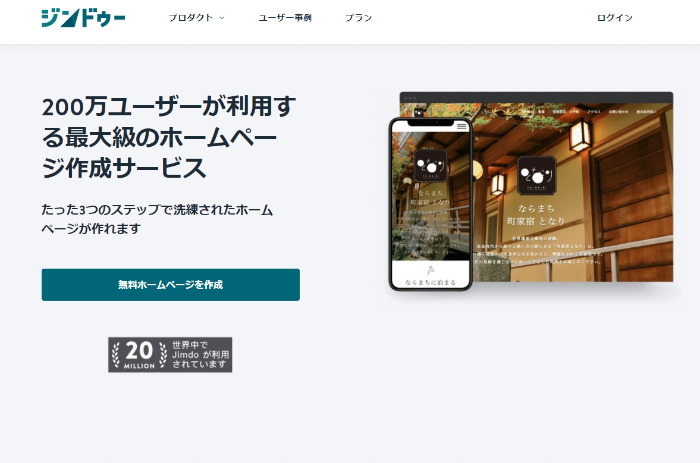Open the プラン page

pos(359,18)
